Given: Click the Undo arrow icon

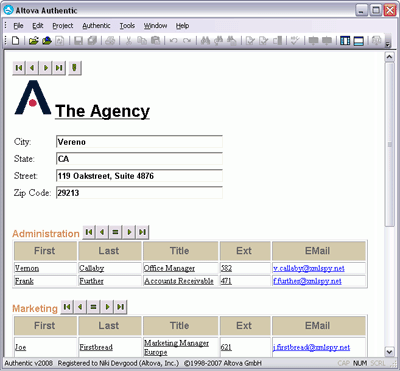Looking at the screenshot, I should click(x=173, y=41).
